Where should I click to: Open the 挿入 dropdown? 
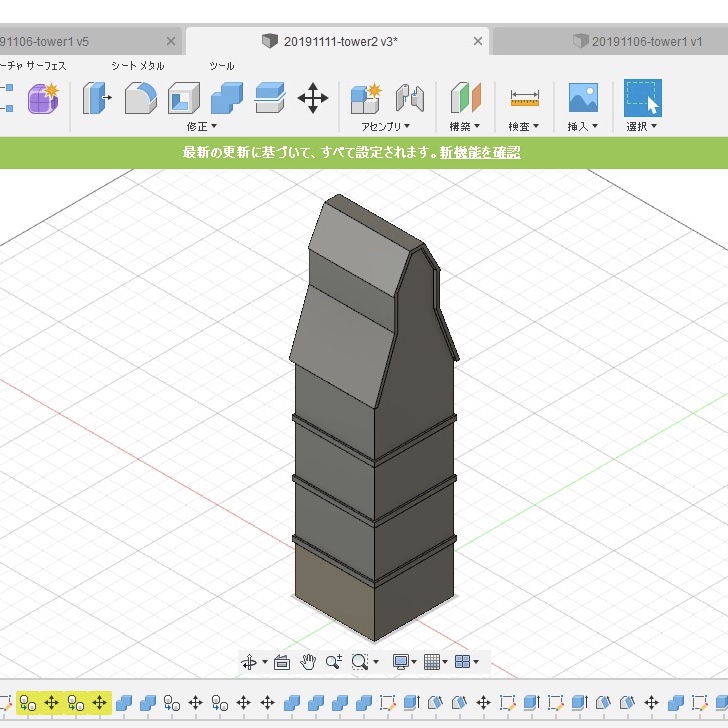coord(582,126)
